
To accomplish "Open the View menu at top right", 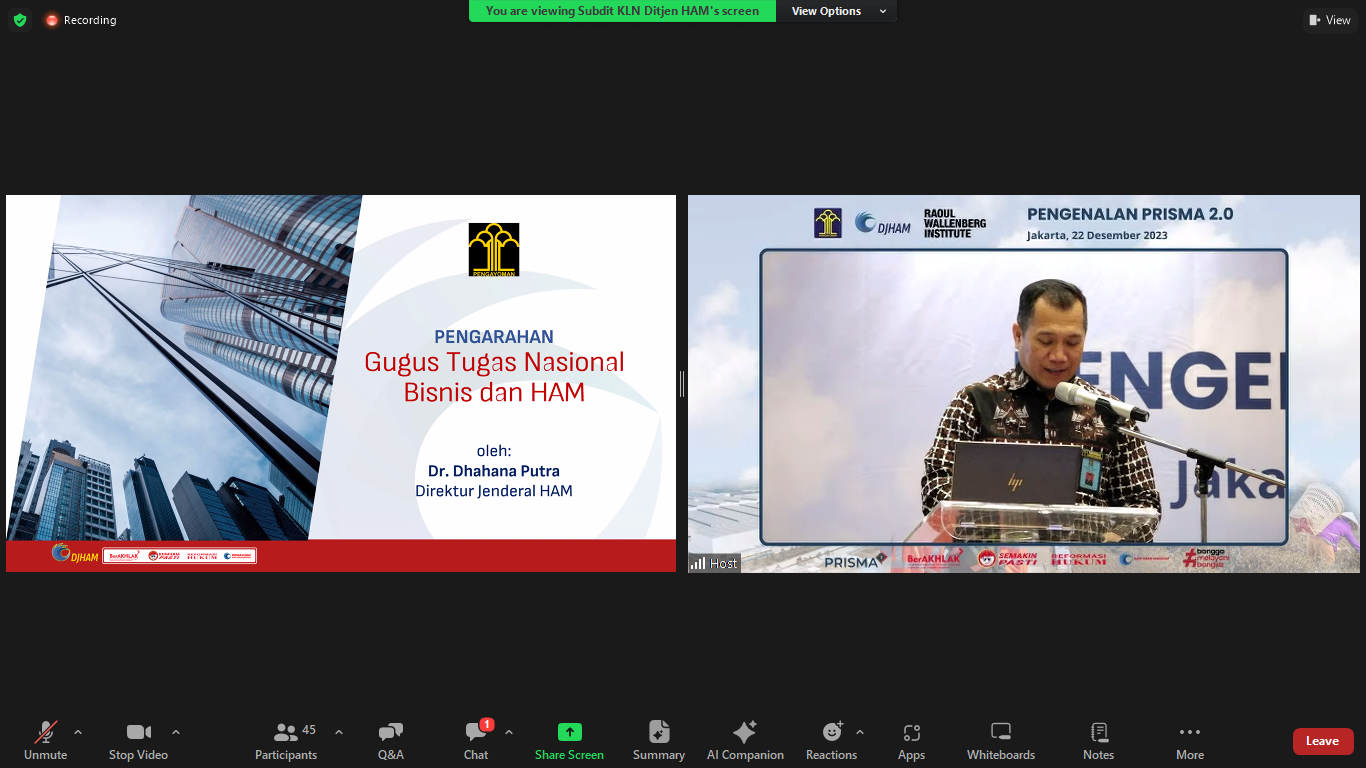I will pyautogui.click(x=1329, y=19).
